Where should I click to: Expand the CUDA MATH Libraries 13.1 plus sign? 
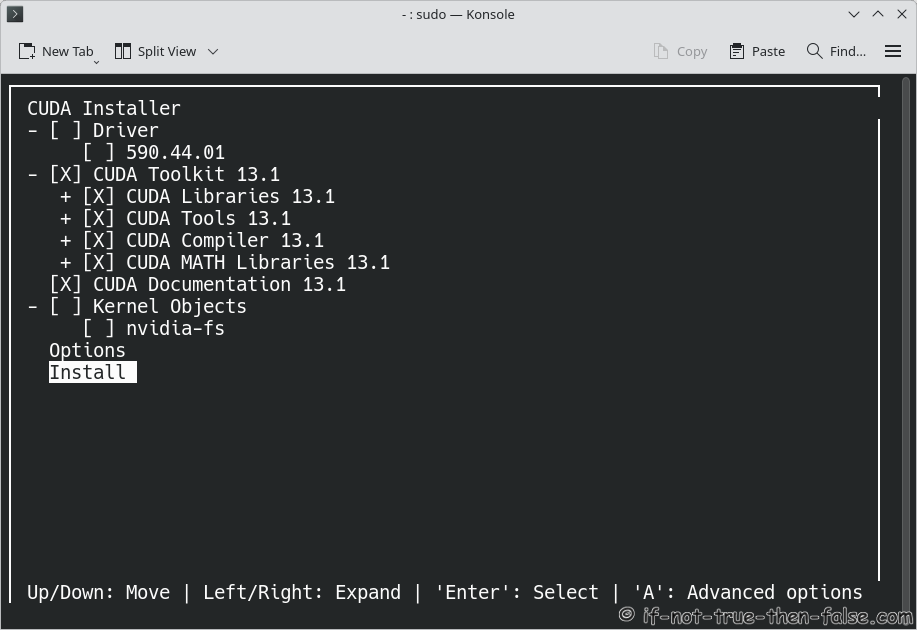66,263
